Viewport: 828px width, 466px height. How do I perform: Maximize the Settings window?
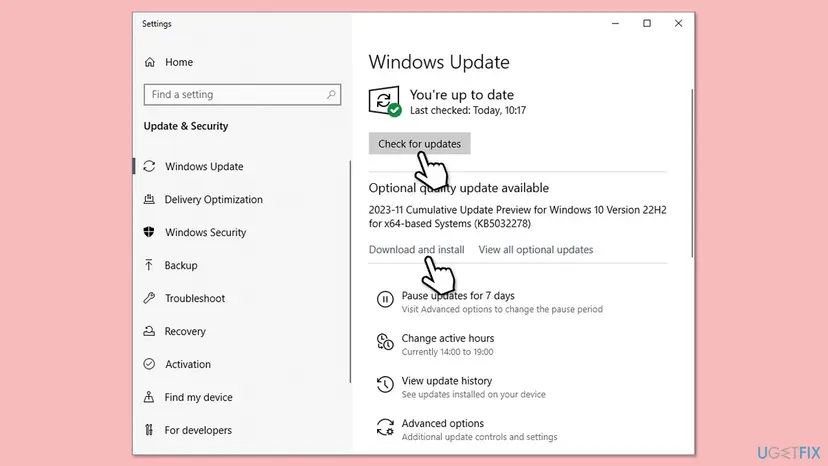click(647, 23)
